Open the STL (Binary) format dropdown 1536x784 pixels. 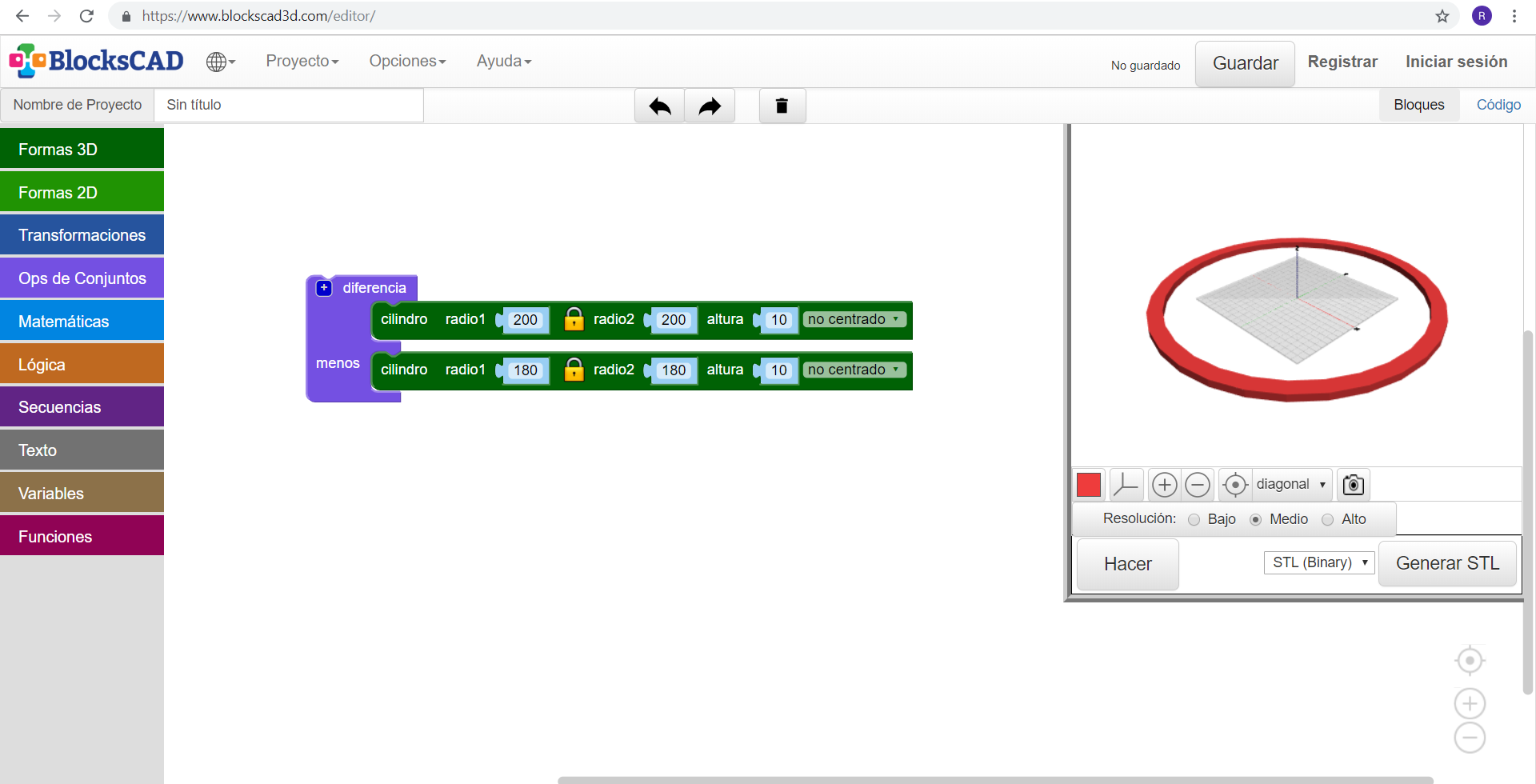[x=1319, y=562]
